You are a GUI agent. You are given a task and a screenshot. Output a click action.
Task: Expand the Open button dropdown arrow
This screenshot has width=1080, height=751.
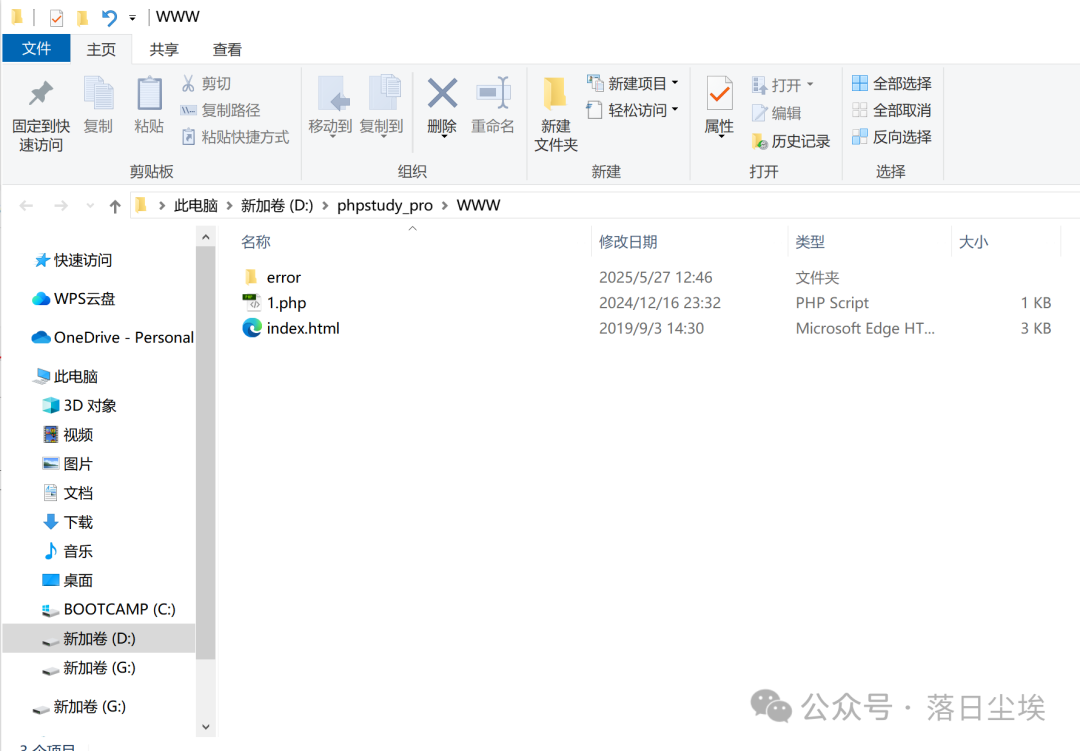coord(810,85)
